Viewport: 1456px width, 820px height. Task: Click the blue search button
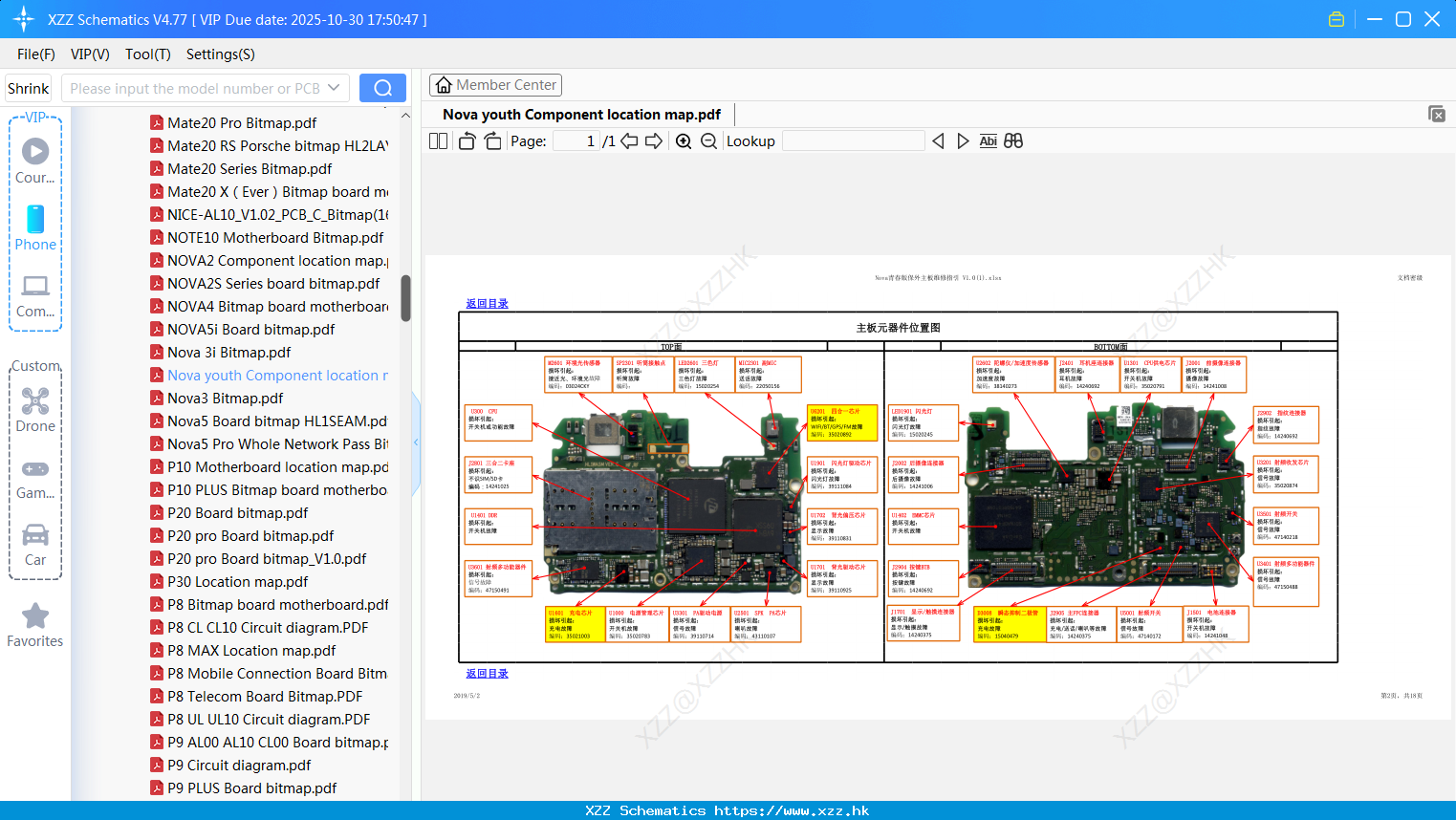[x=382, y=88]
